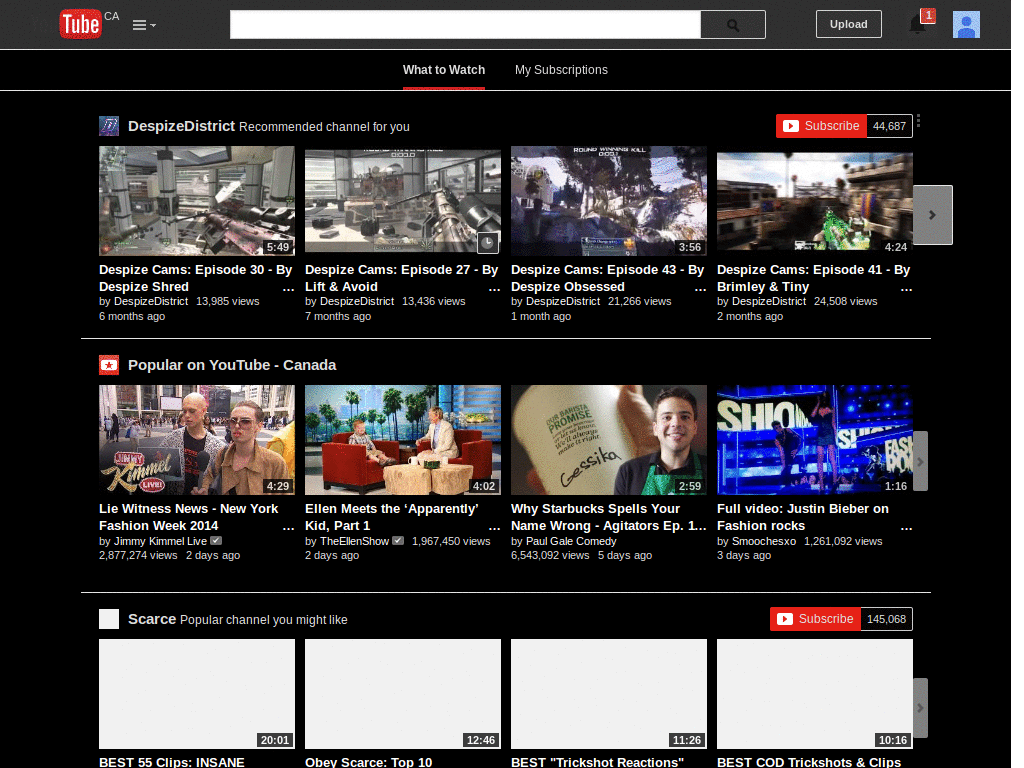Subscribe to Scarce channel
The height and width of the screenshot is (768, 1024).
815,619
